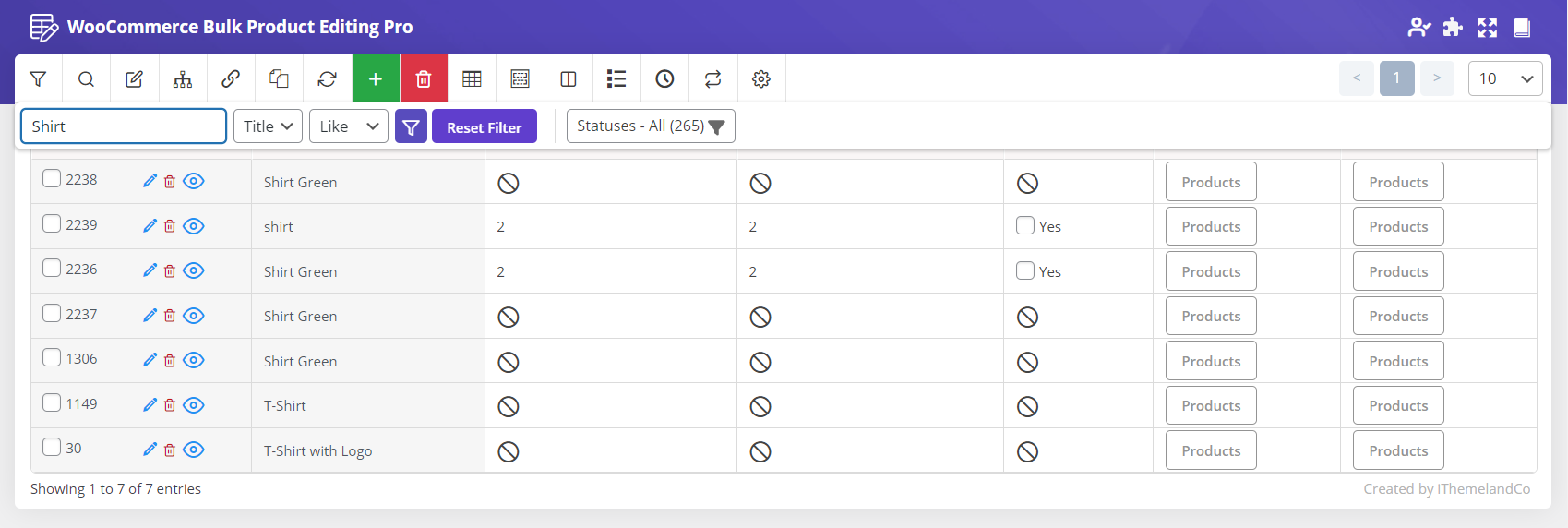Click the fullscreen icon in header

[x=1487, y=28]
